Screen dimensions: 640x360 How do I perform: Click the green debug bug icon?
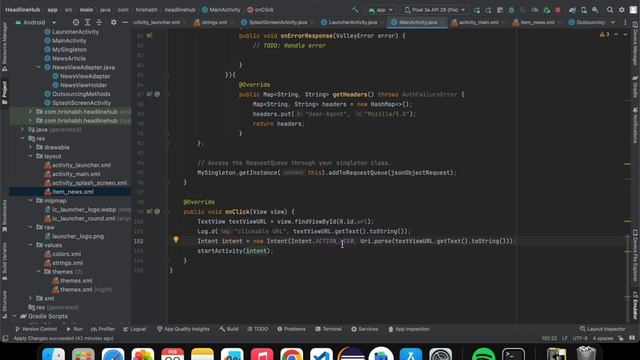coord(511,10)
